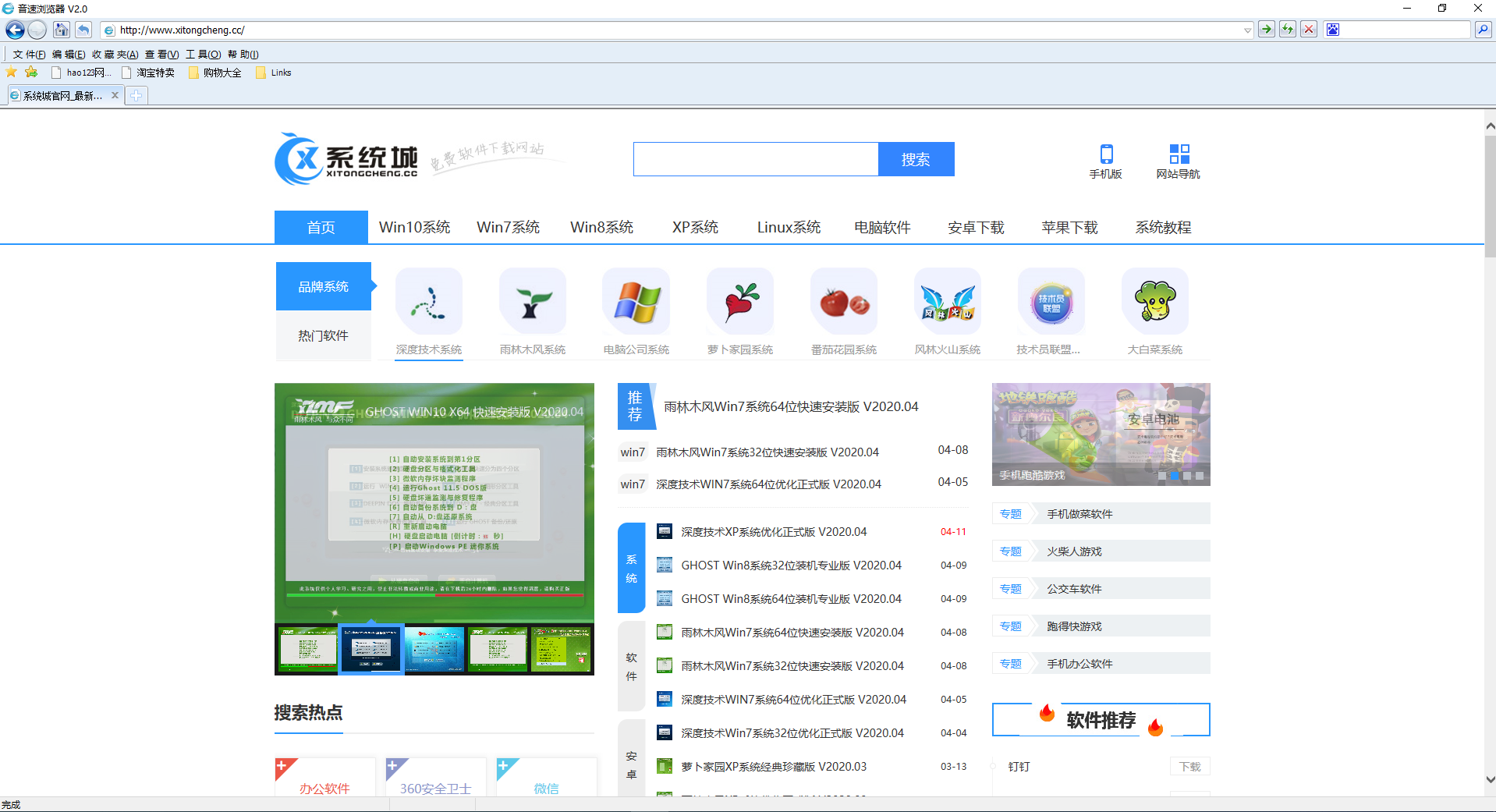Select the second slideshow thumbnail
Viewport: 1496px width, 812px height.
(371, 649)
